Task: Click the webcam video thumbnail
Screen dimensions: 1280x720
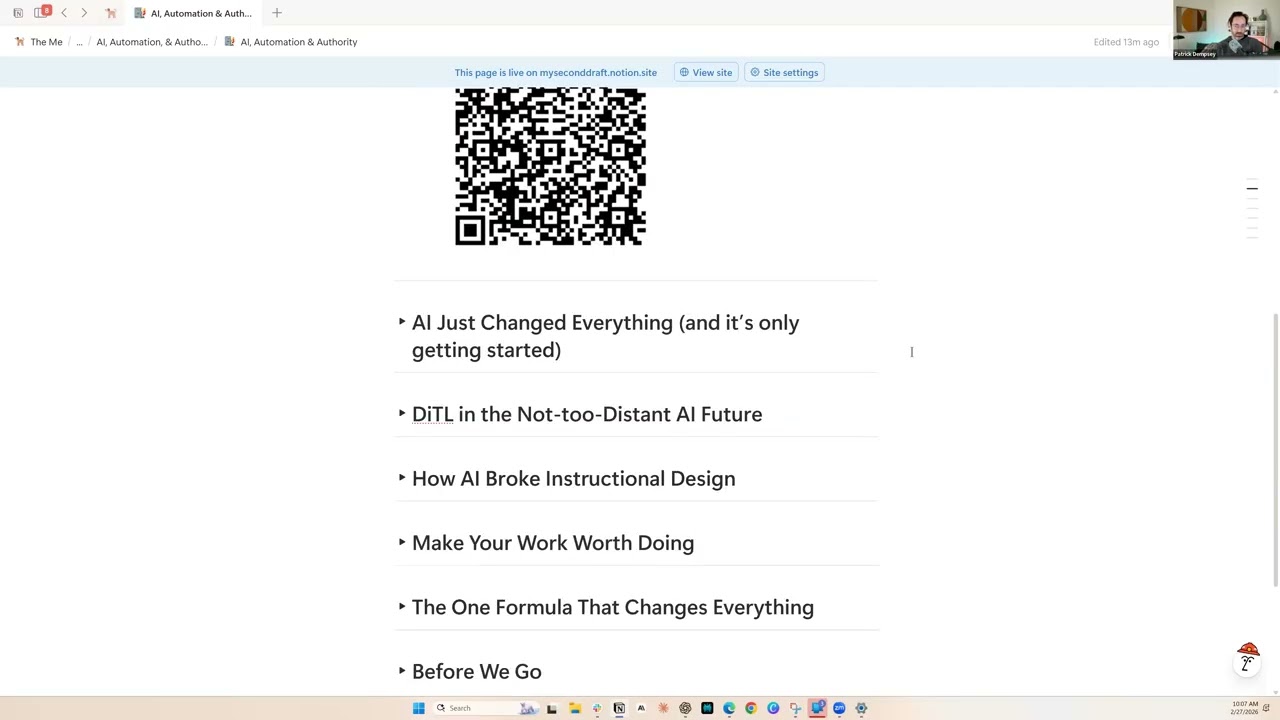Action: [x=1226, y=30]
